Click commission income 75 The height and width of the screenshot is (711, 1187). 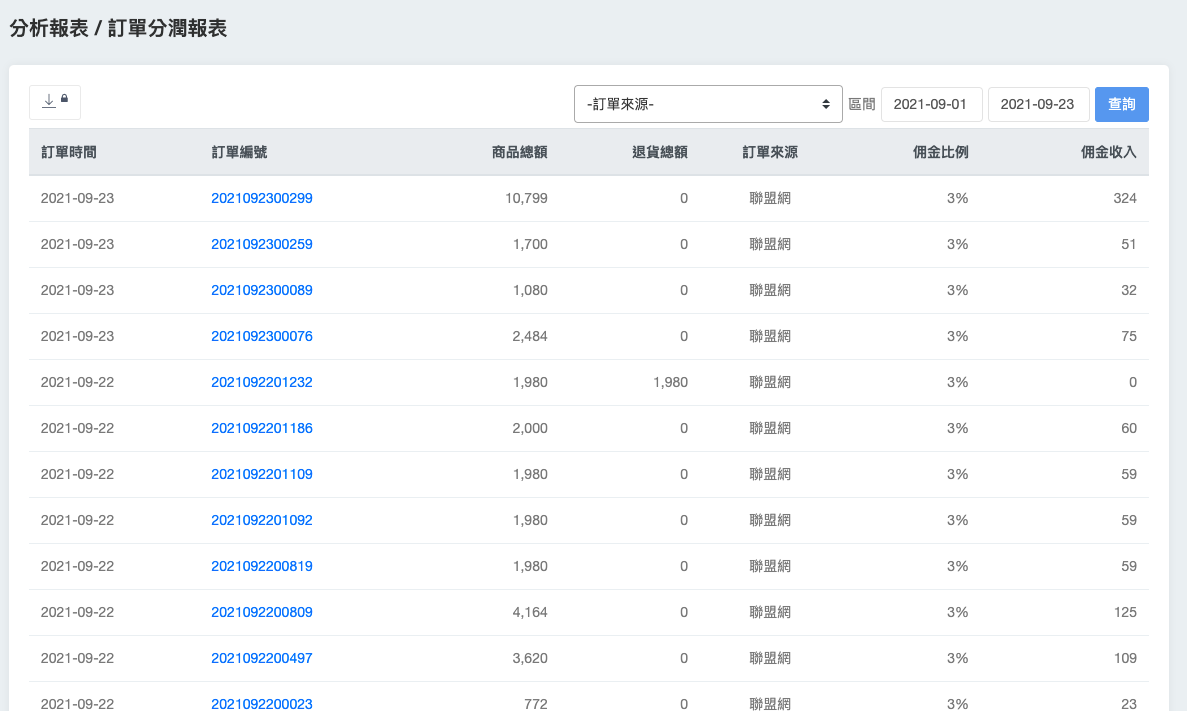tap(1129, 336)
